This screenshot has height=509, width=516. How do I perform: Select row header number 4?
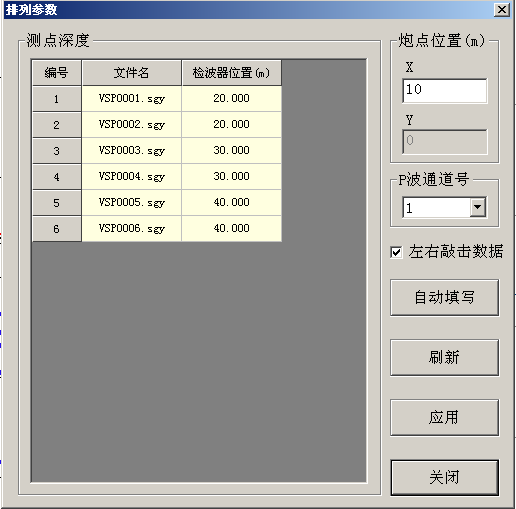(x=57, y=177)
